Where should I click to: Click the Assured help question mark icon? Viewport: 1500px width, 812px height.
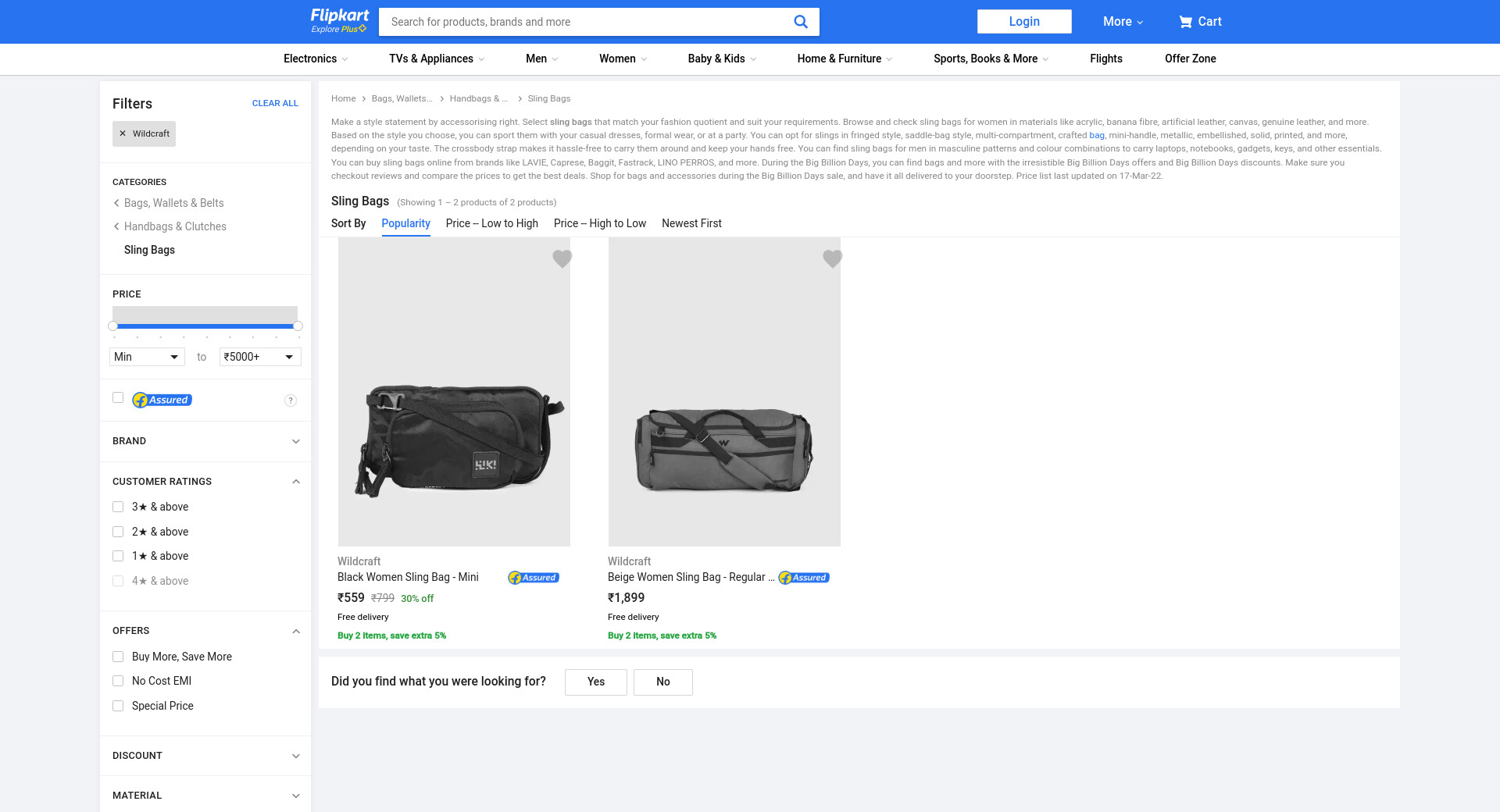coord(291,401)
